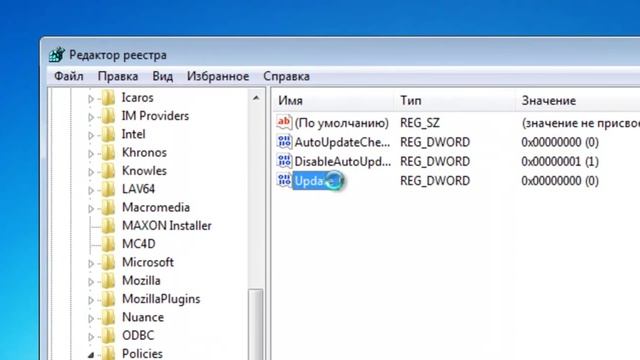
Task: Select the DisableAutoUpd... value name
Action: point(342,161)
